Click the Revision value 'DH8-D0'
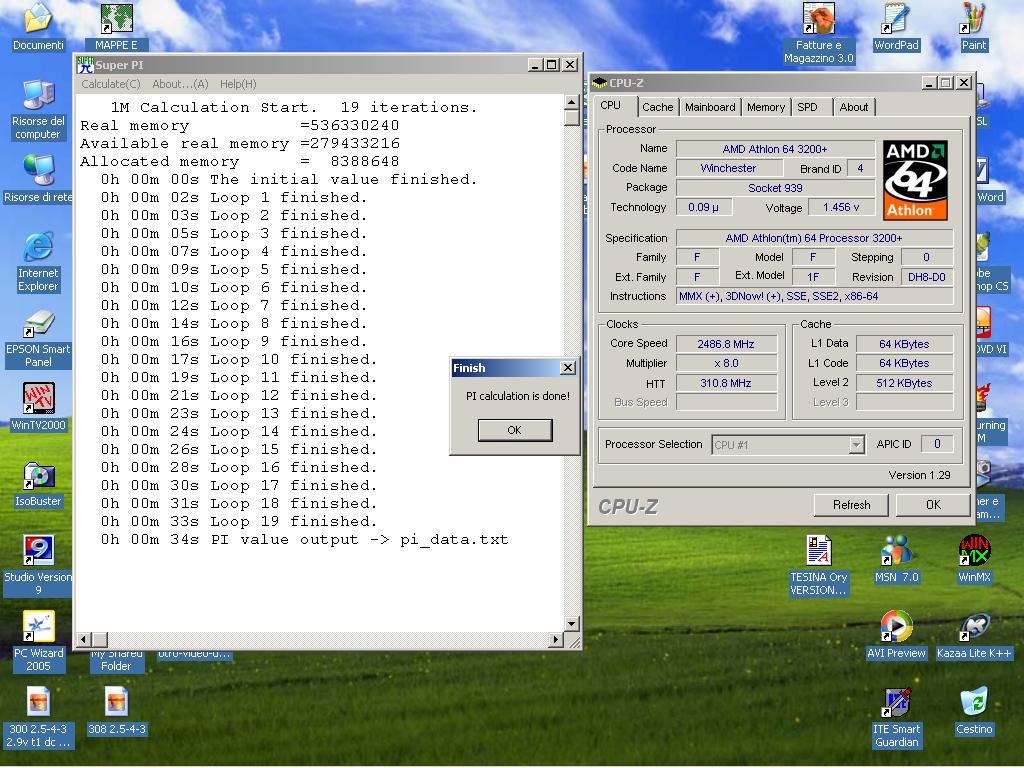This screenshot has width=1024, height=768. tap(927, 277)
